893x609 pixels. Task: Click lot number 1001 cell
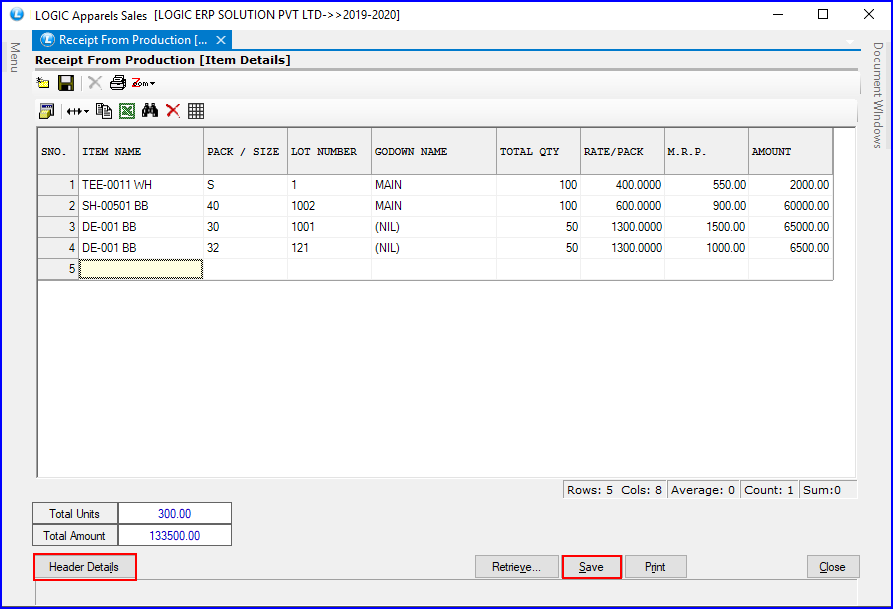tap(329, 227)
